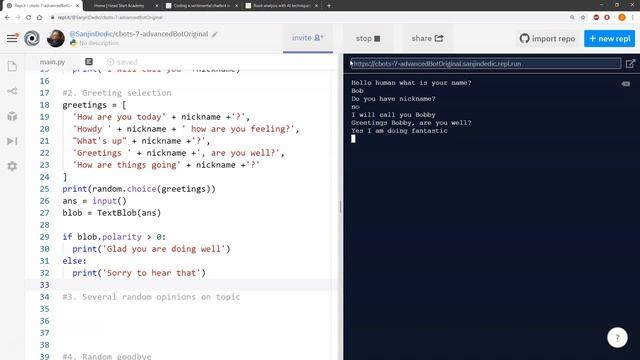
Task: Close the Head Start Academy tab
Action: (x=157, y=6)
